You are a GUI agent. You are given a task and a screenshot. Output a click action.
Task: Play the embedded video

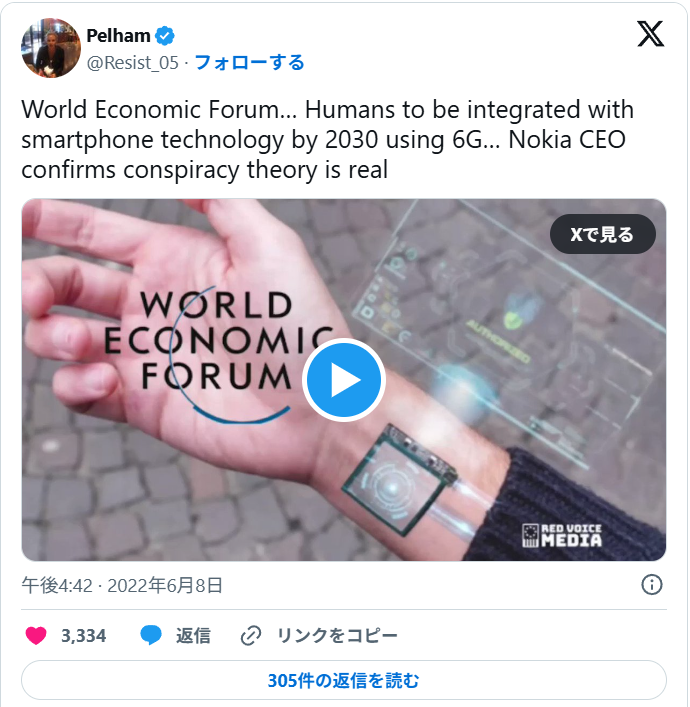[x=344, y=380]
